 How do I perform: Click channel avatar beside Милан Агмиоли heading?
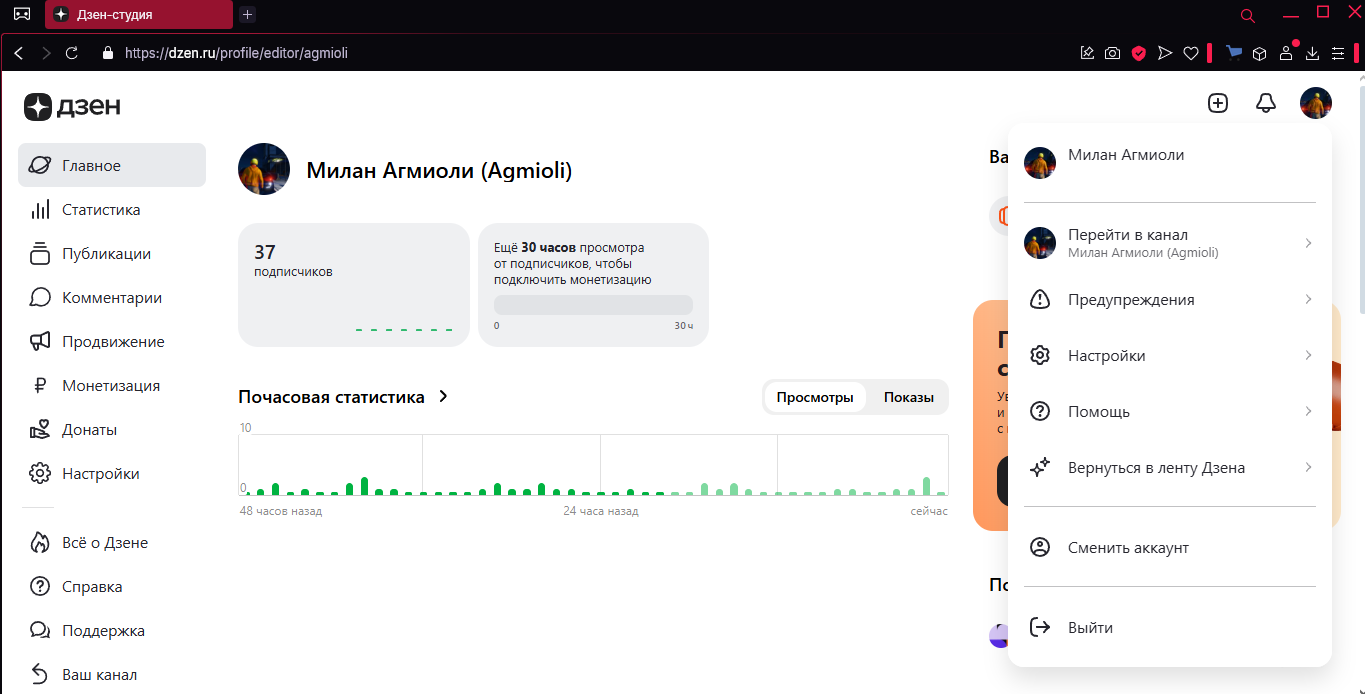tap(264, 169)
